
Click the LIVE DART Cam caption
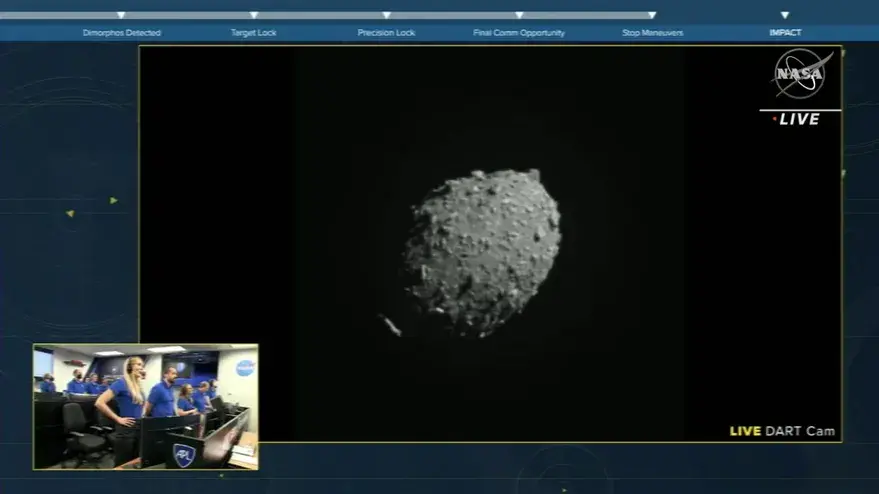[783, 431]
